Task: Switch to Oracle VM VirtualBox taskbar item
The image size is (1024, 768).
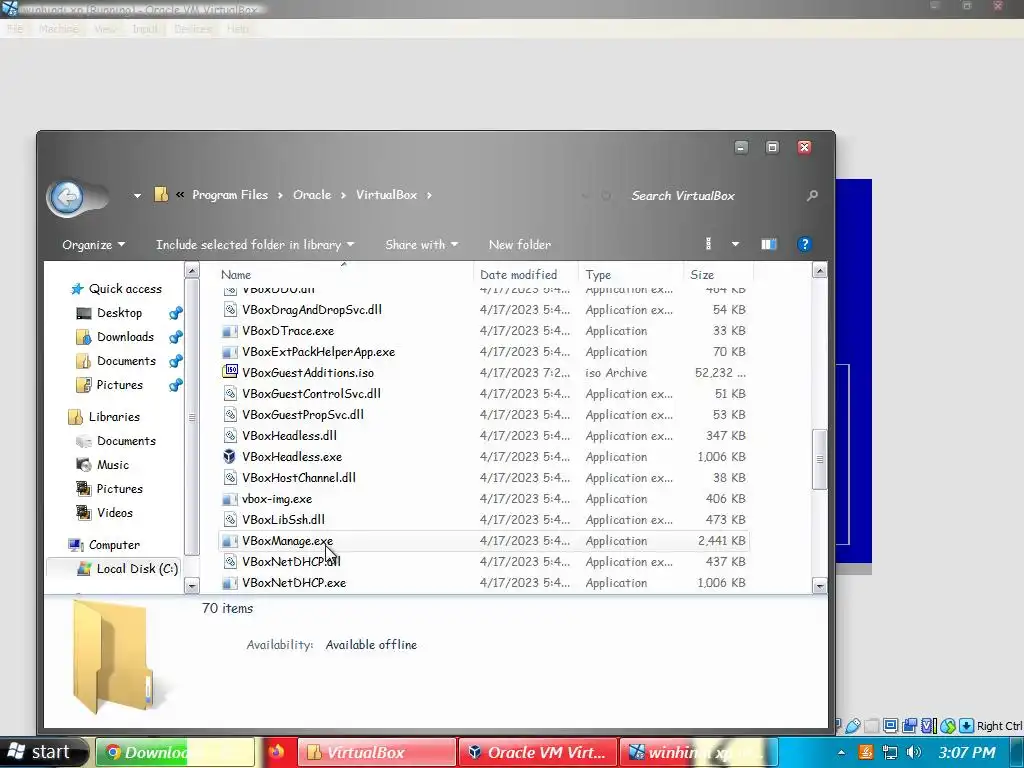Action: click(537, 752)
